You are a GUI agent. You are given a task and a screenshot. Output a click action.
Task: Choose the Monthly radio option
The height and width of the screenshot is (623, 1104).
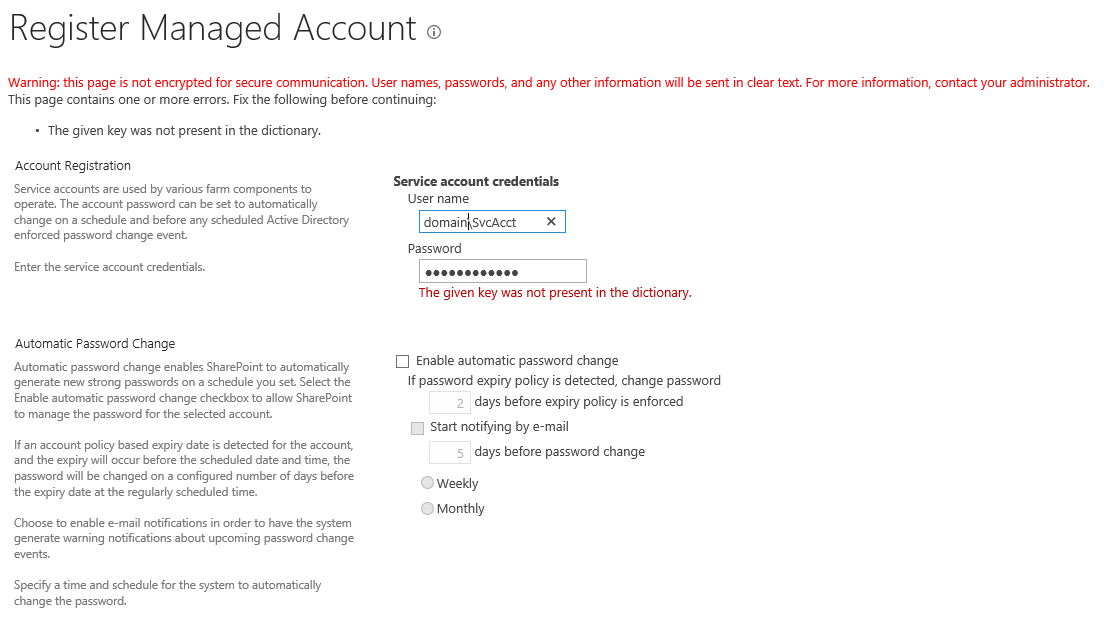pyautogui.click(x=427, y=508)
